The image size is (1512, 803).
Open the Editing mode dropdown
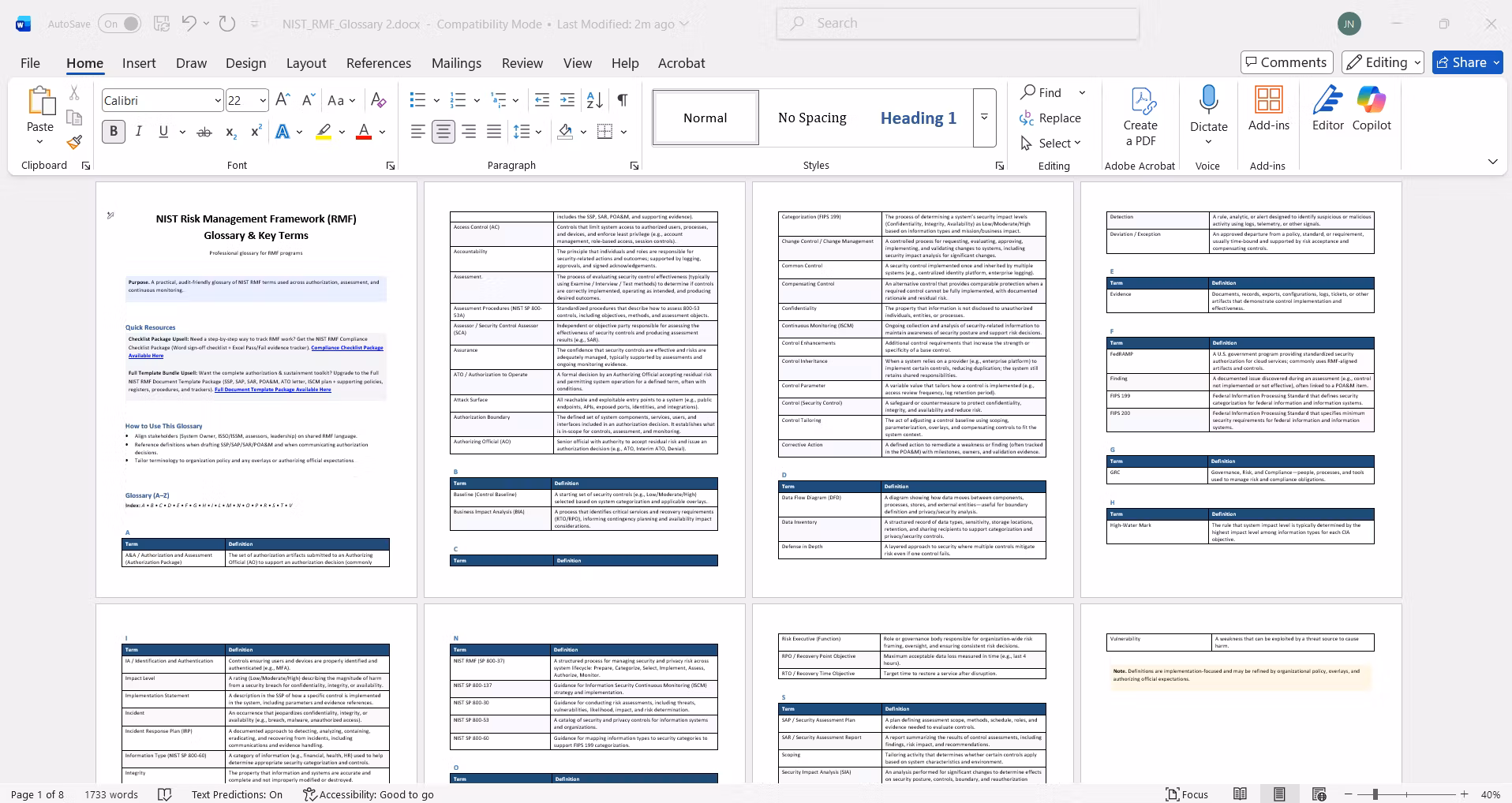coord(1384,62)
